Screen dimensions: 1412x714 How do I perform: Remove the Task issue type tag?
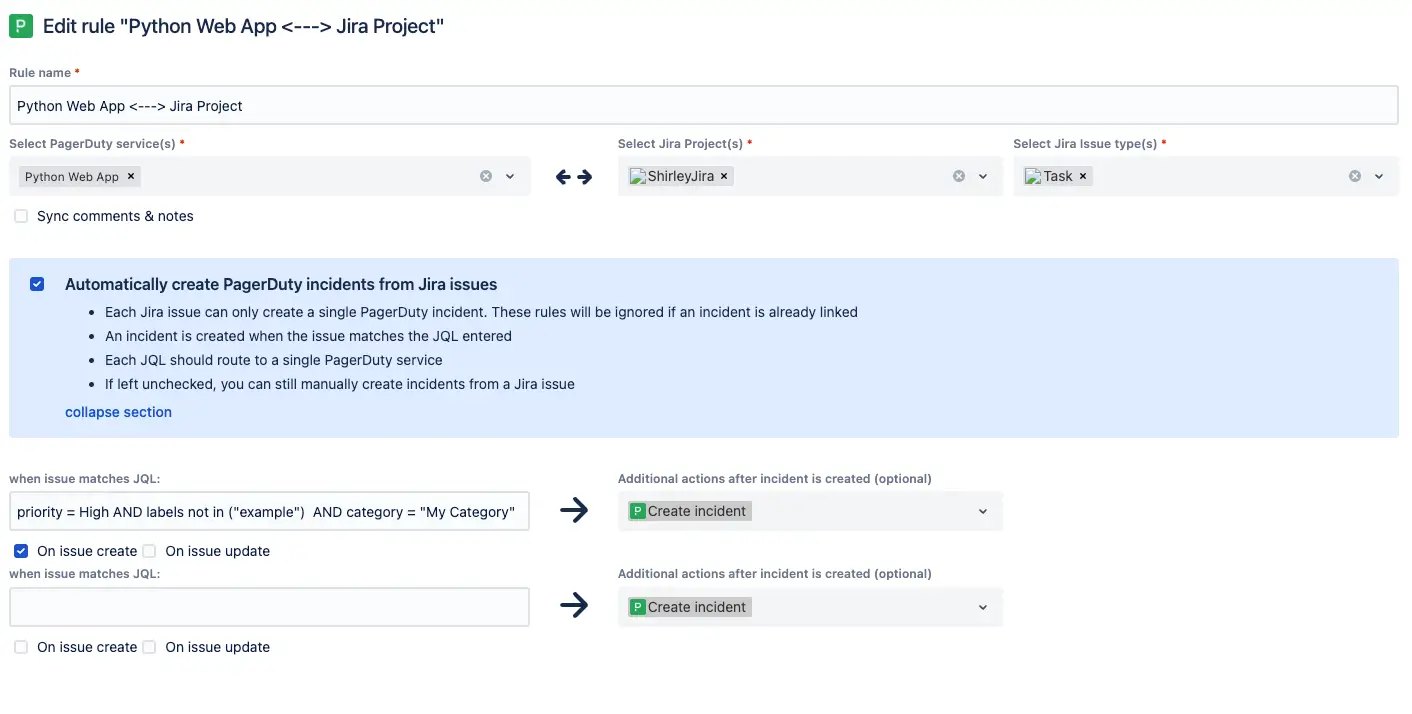pos(1083,176)
